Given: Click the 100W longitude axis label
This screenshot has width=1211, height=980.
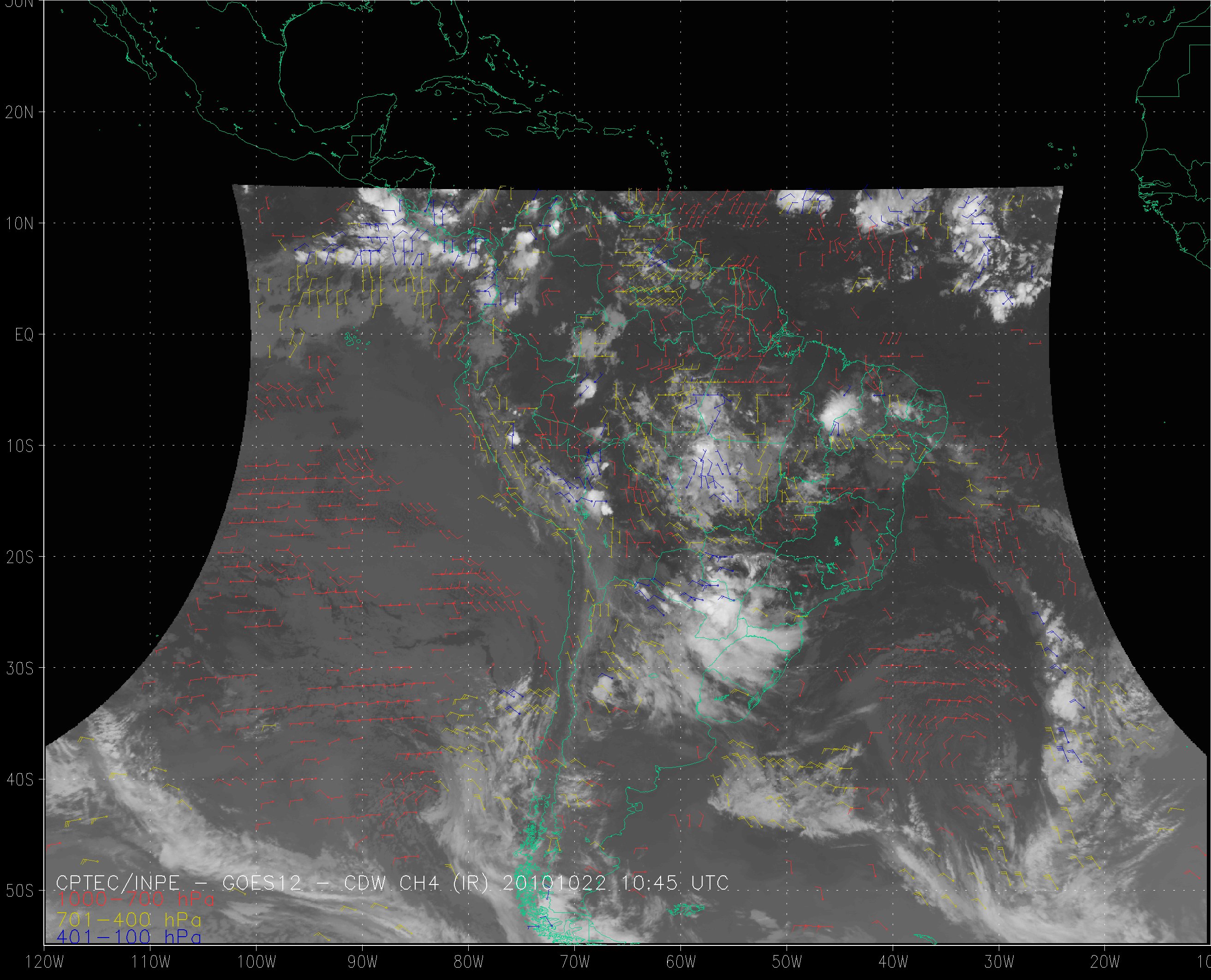Looking at the screenshot, I should coord(257,962).
